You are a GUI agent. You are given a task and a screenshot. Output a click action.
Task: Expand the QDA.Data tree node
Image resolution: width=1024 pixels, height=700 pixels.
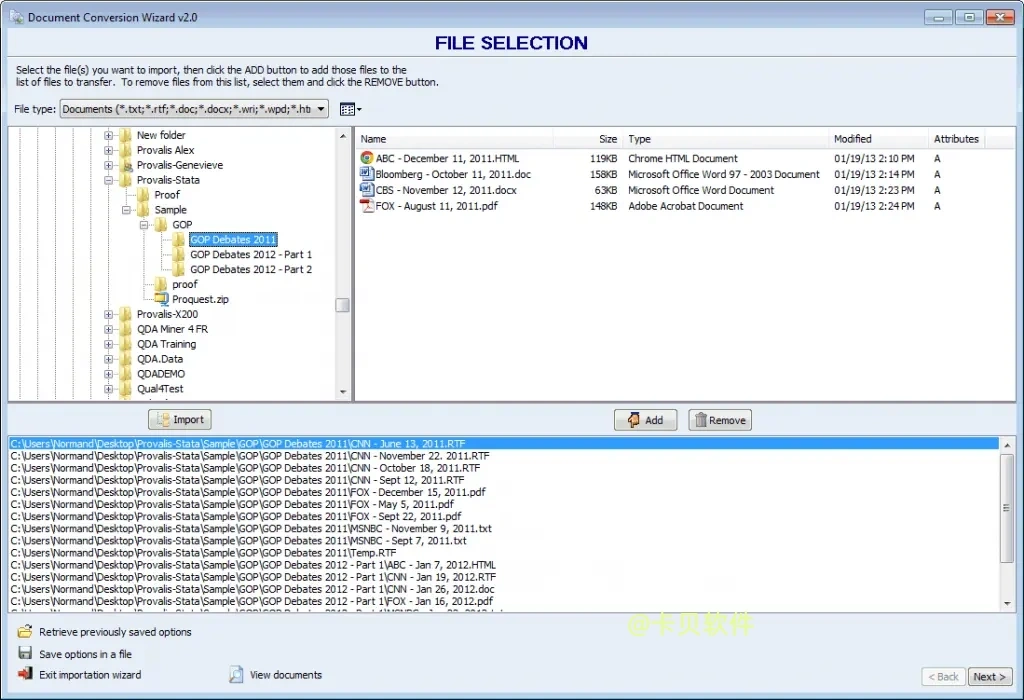[108, 359]
